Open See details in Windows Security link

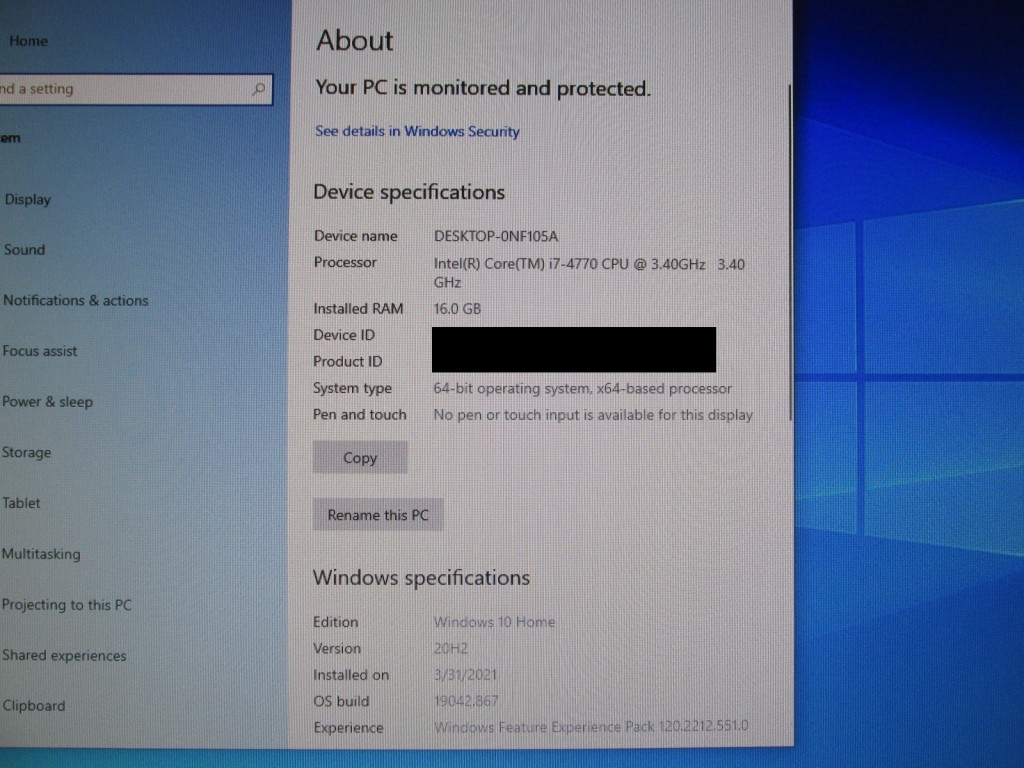417,131
